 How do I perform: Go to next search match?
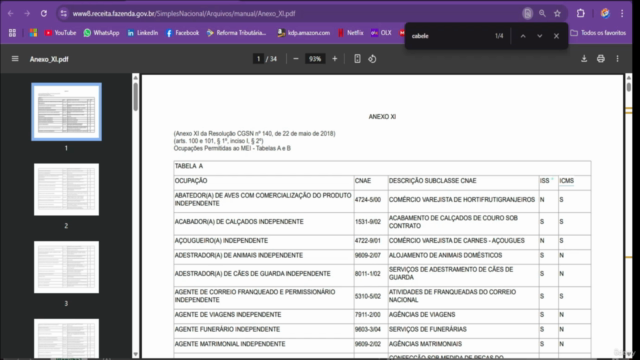(540, 36)
